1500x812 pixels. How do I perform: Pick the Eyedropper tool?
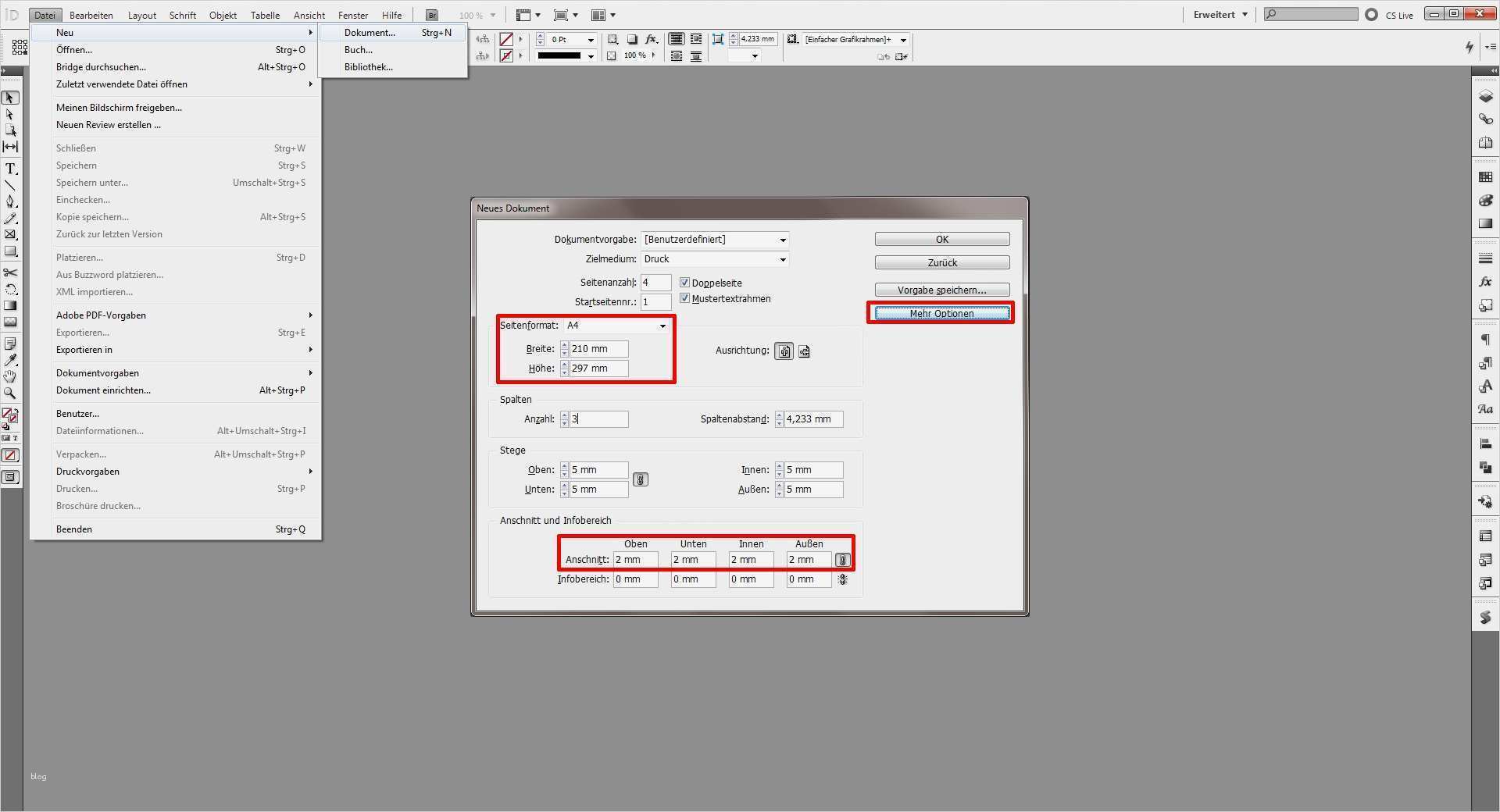(11, 360)
